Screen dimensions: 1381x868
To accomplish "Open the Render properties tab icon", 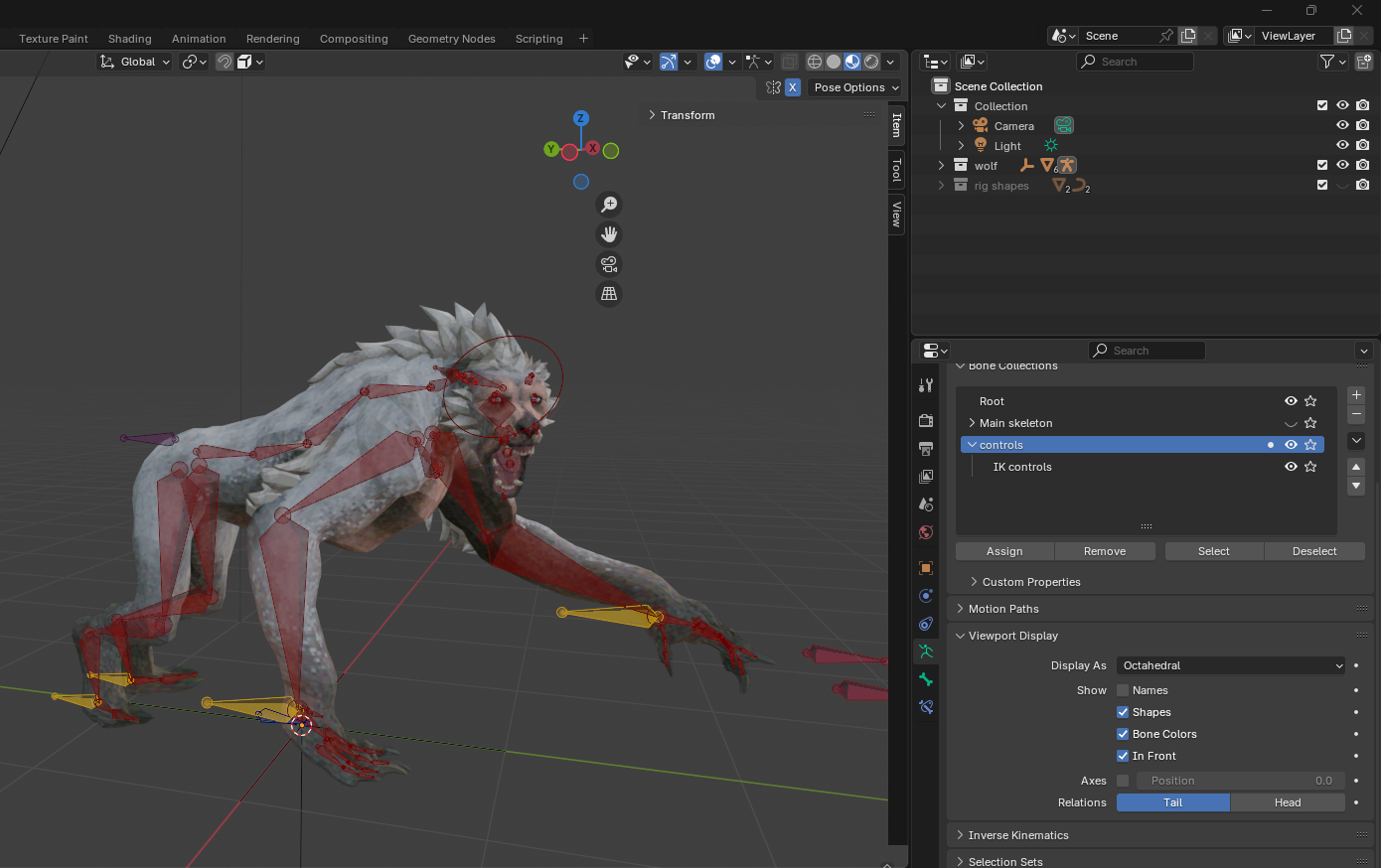I will click(926, 421).
